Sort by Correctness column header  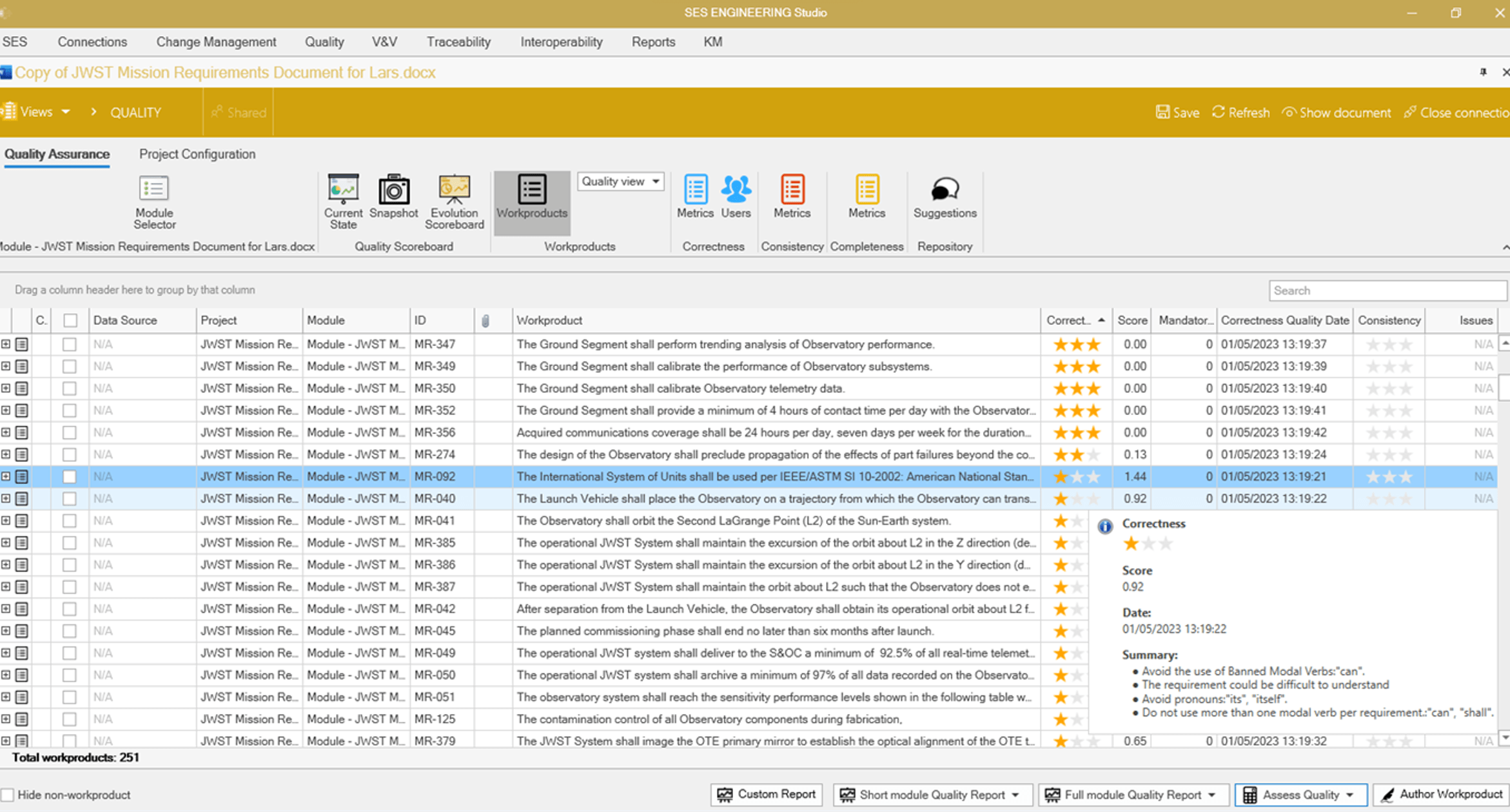click(x=1075, y=320)
